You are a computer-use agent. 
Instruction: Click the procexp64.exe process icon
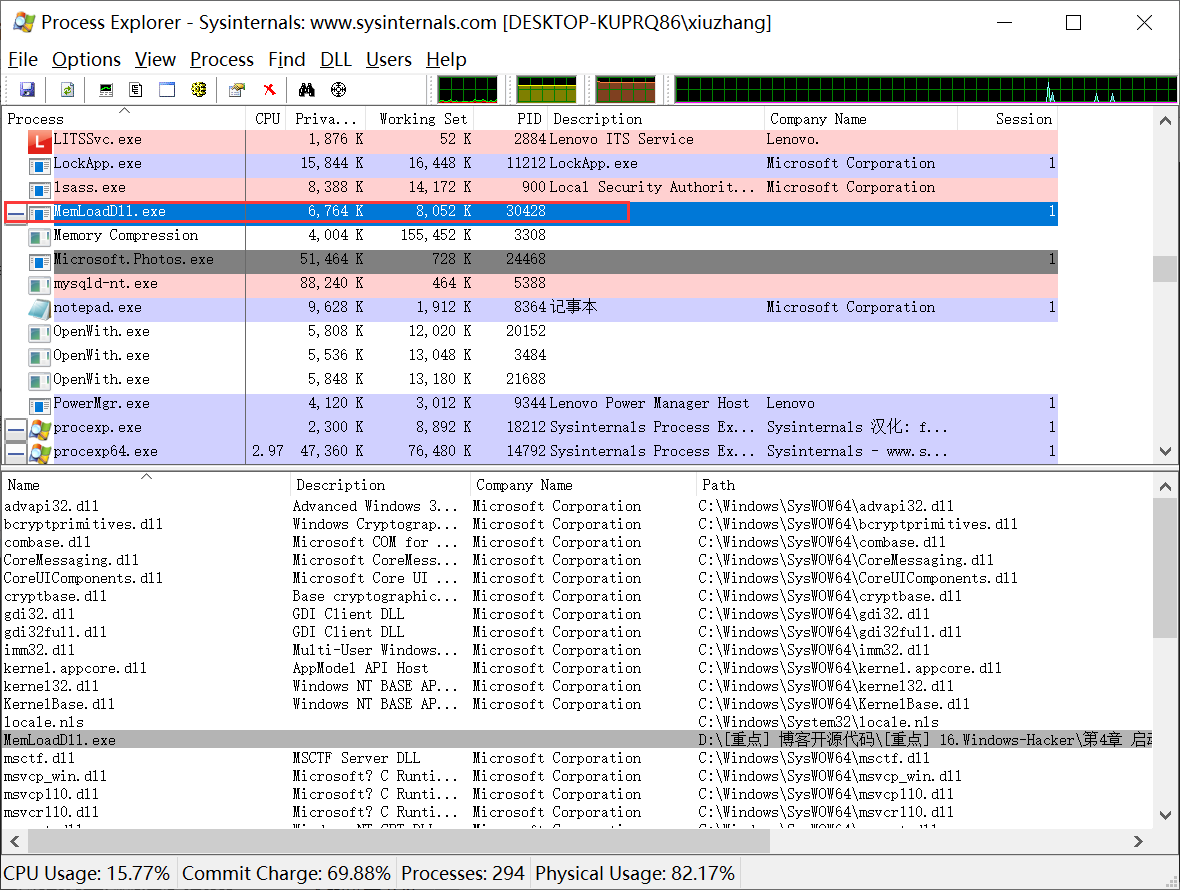40,452
